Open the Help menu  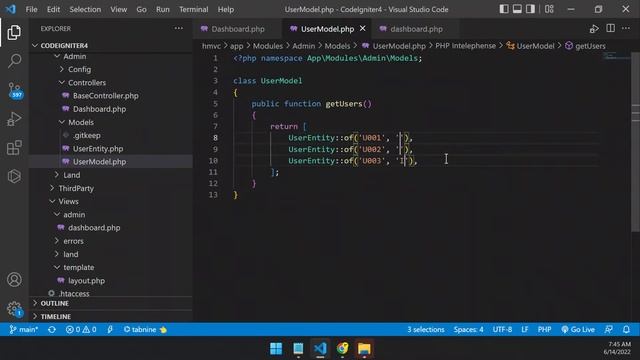[x=226, y=9]
